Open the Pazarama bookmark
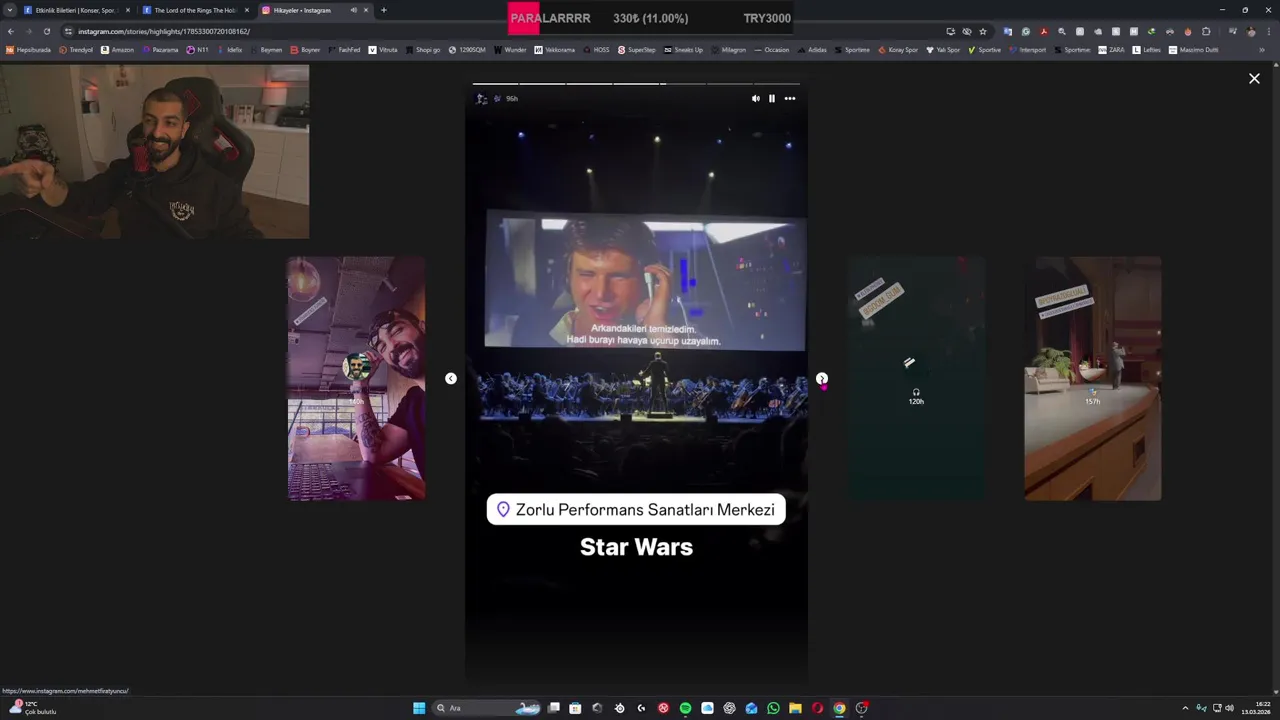The height and width of the screenshot is (720, 1280). coord(161,50)
